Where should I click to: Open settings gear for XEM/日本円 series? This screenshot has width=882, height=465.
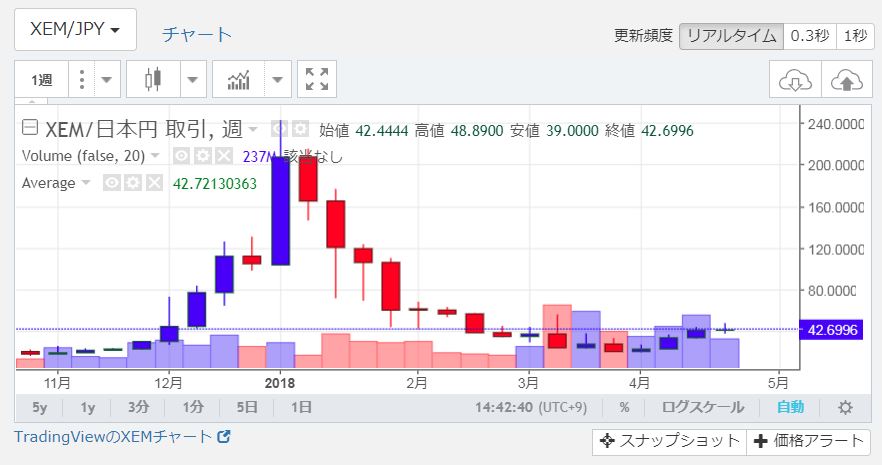[300, 129]
